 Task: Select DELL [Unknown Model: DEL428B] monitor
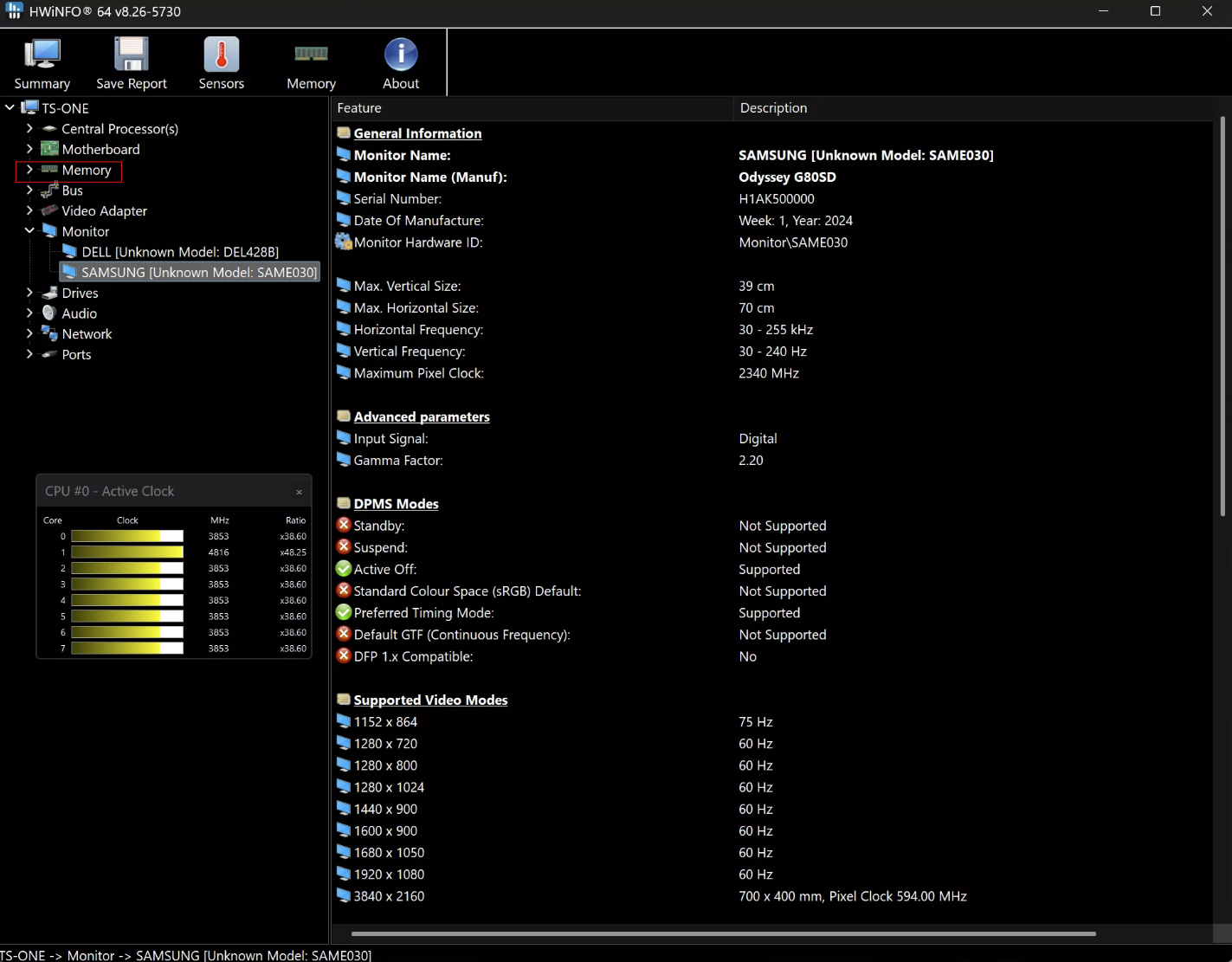[180, 252]
